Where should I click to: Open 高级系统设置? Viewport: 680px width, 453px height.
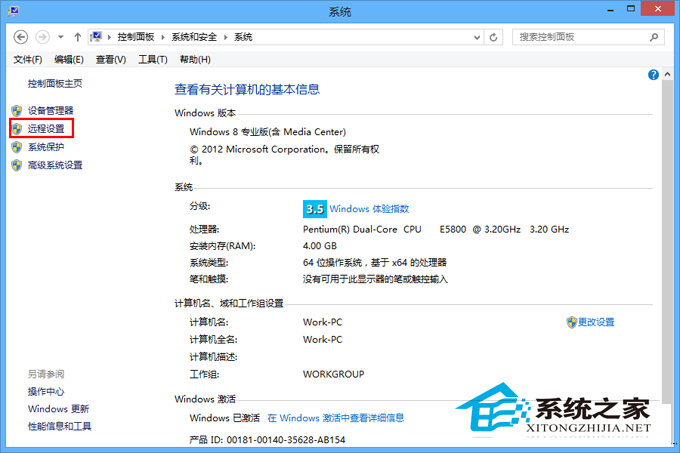tap(55, 165)
